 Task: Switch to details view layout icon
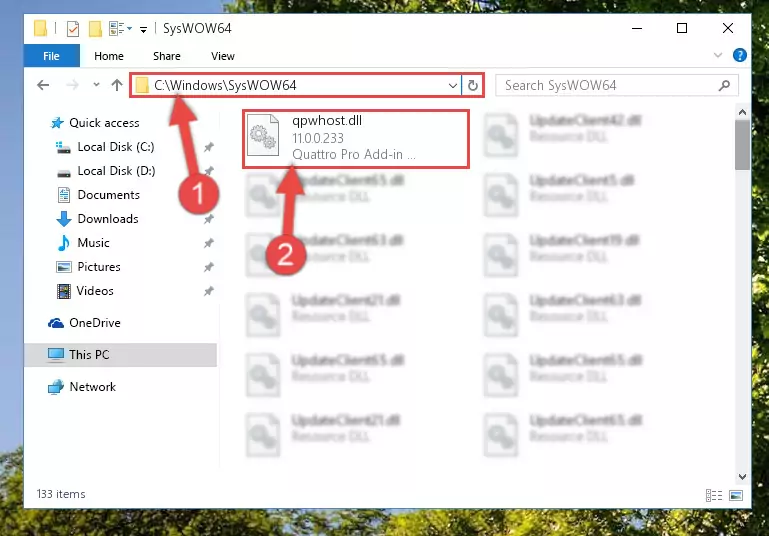click(714, 495)
